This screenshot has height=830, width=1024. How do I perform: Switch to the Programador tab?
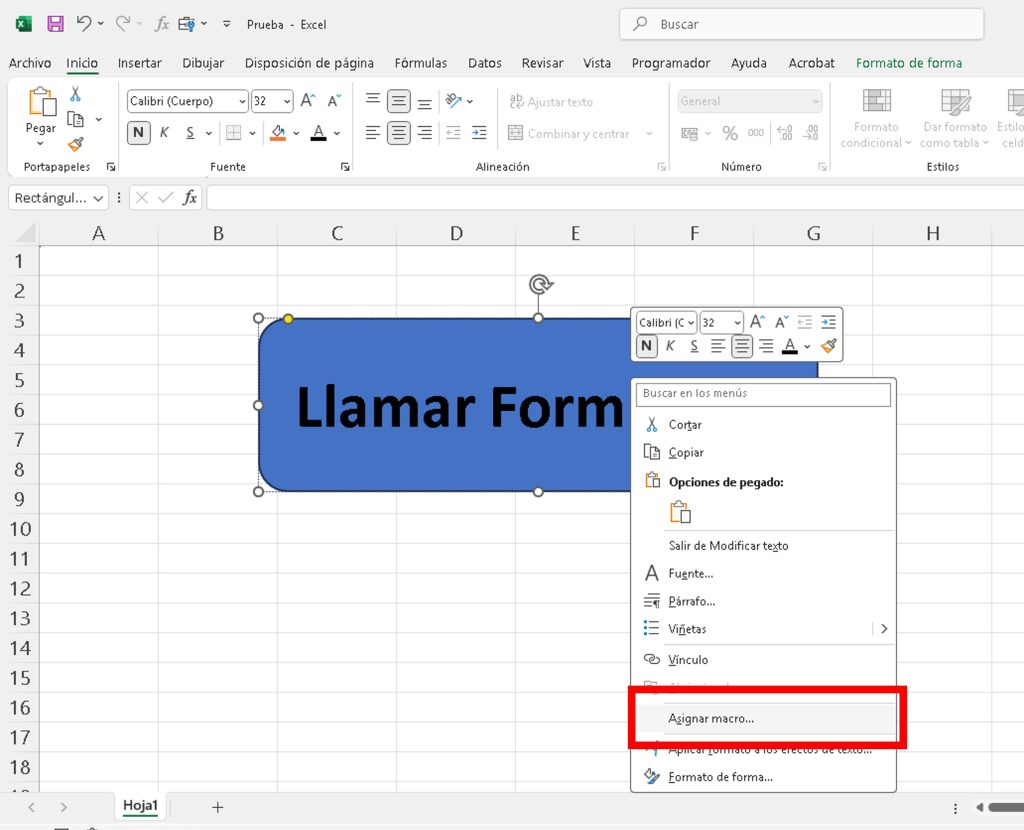(670, 63)
